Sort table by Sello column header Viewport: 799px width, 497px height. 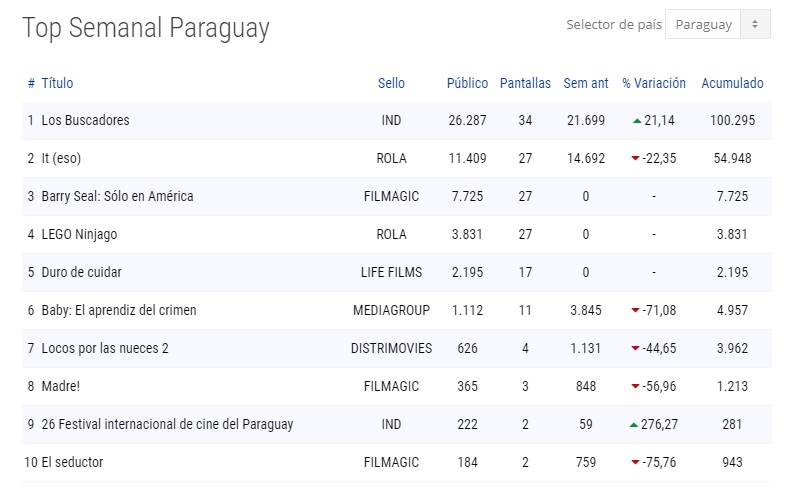point(391,83)
